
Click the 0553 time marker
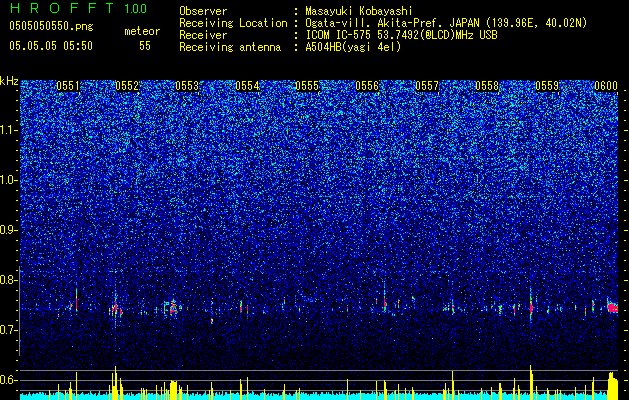187,86
